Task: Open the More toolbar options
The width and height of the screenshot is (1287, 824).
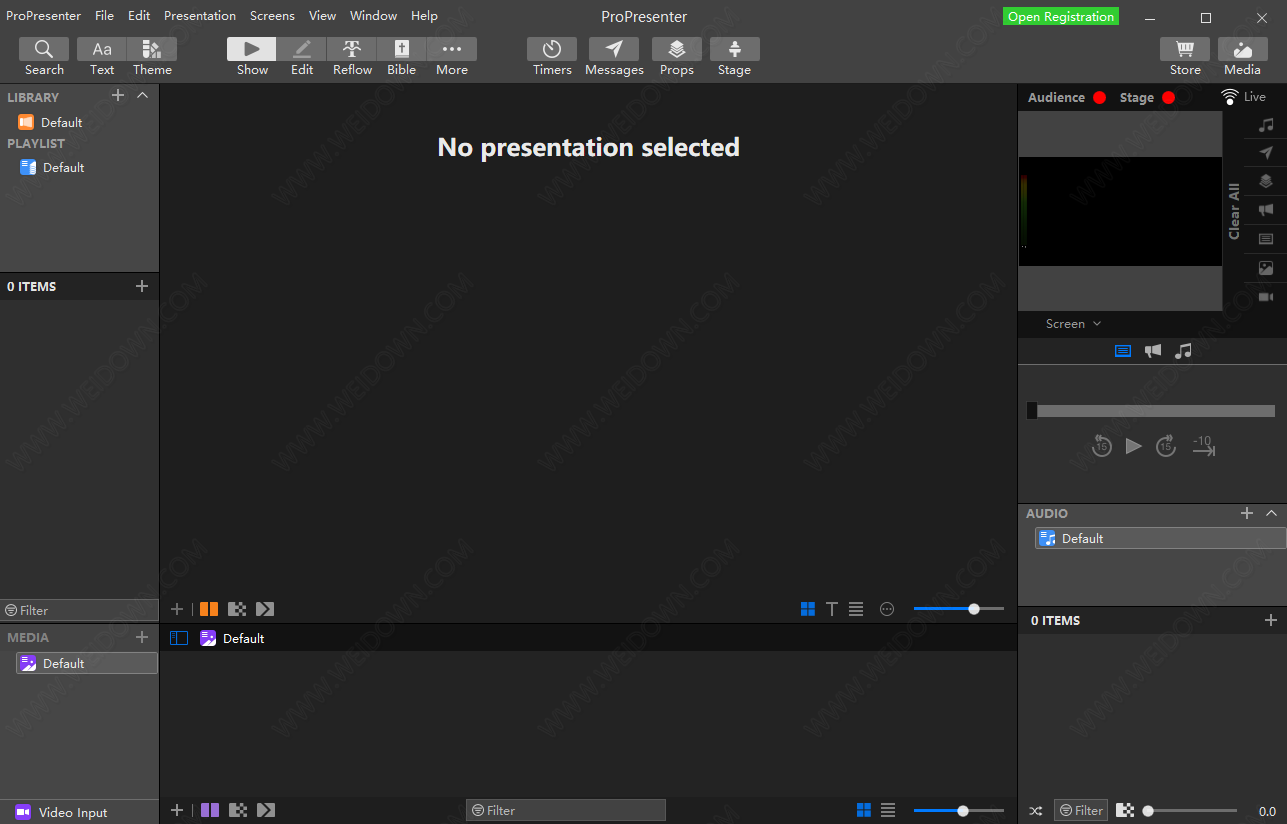Action: [452, 57]
